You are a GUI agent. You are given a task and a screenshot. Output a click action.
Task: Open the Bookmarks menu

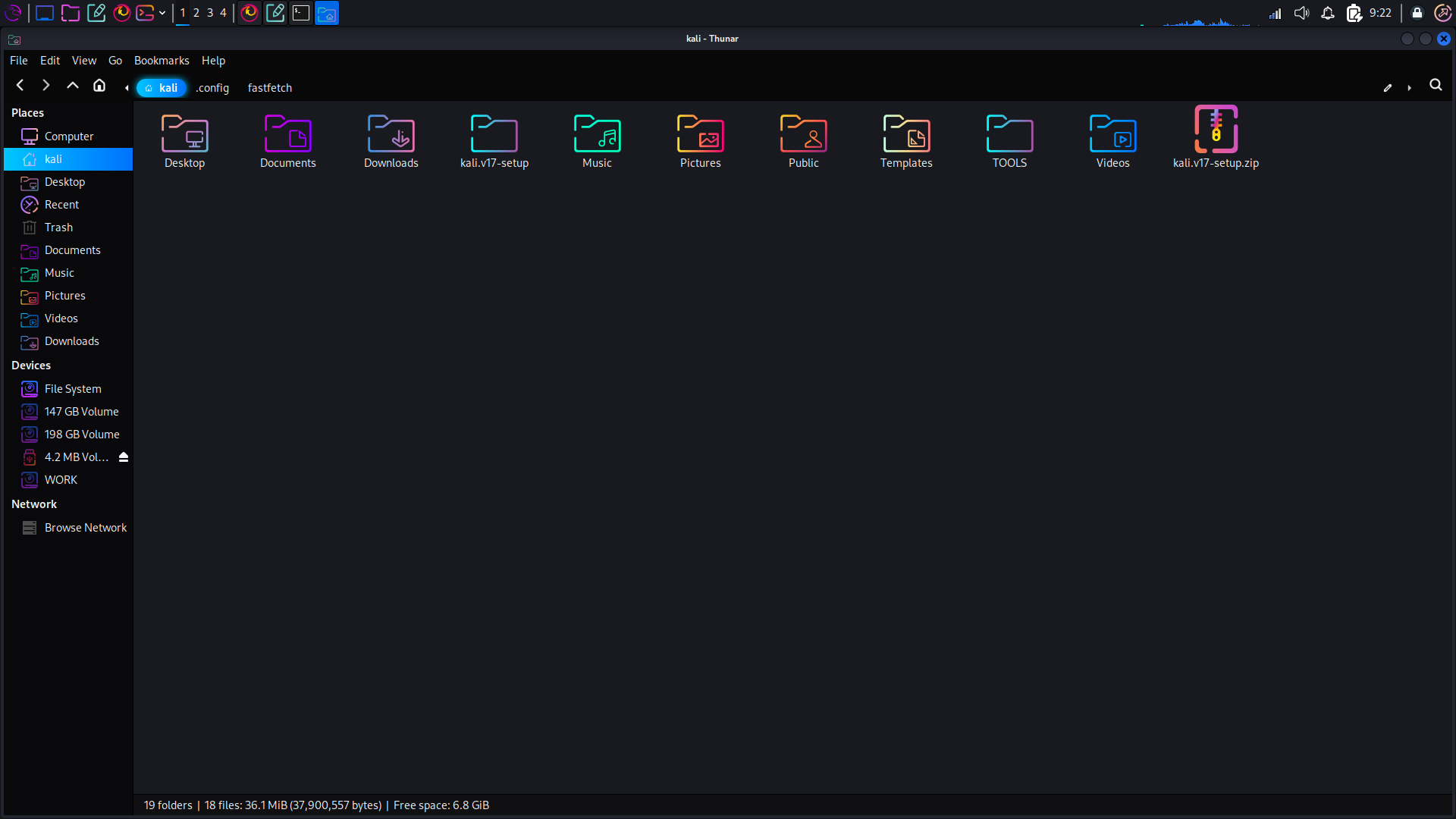(162, 61)
